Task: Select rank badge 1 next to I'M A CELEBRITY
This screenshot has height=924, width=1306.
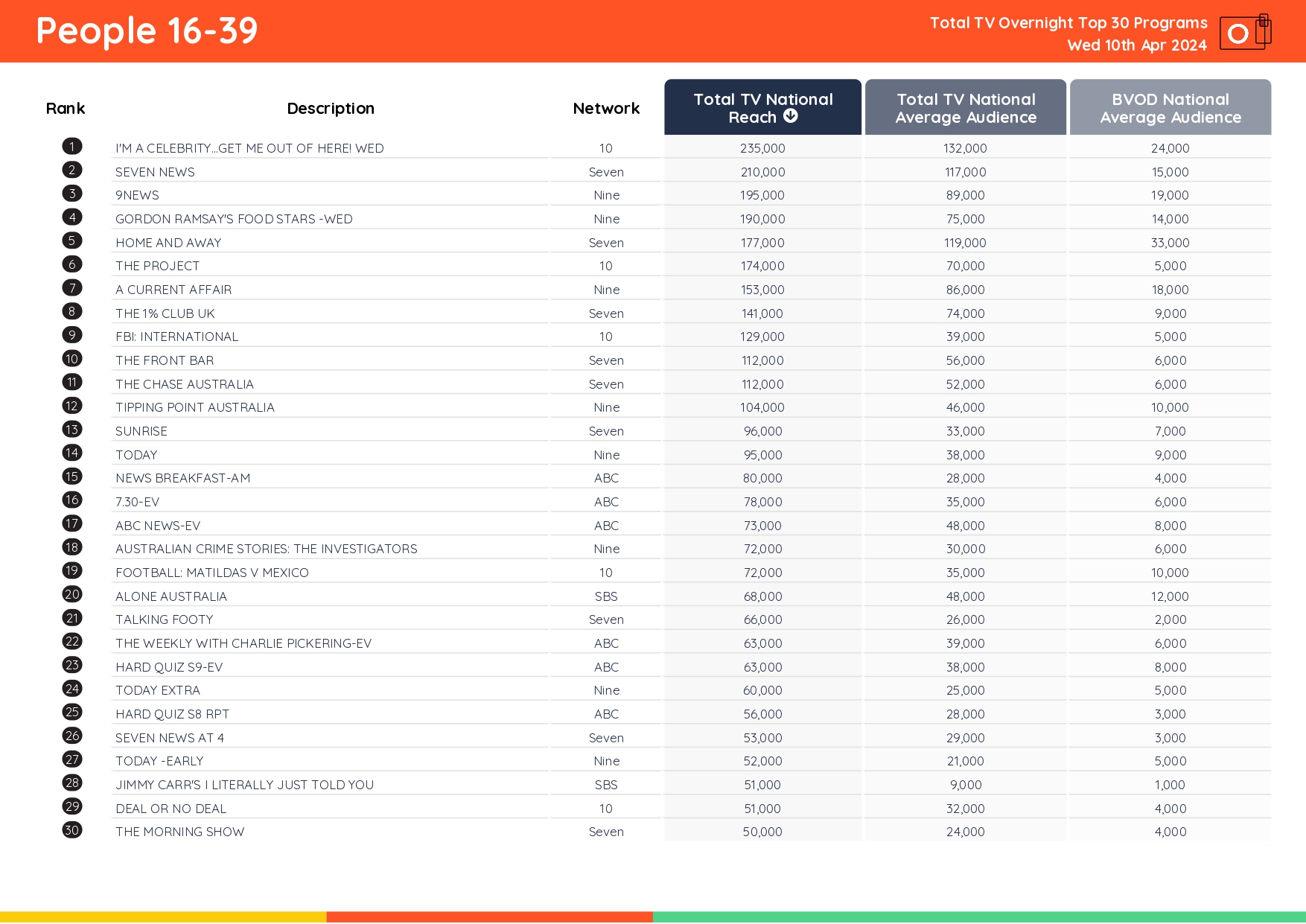Action: [x=71, y=146]
